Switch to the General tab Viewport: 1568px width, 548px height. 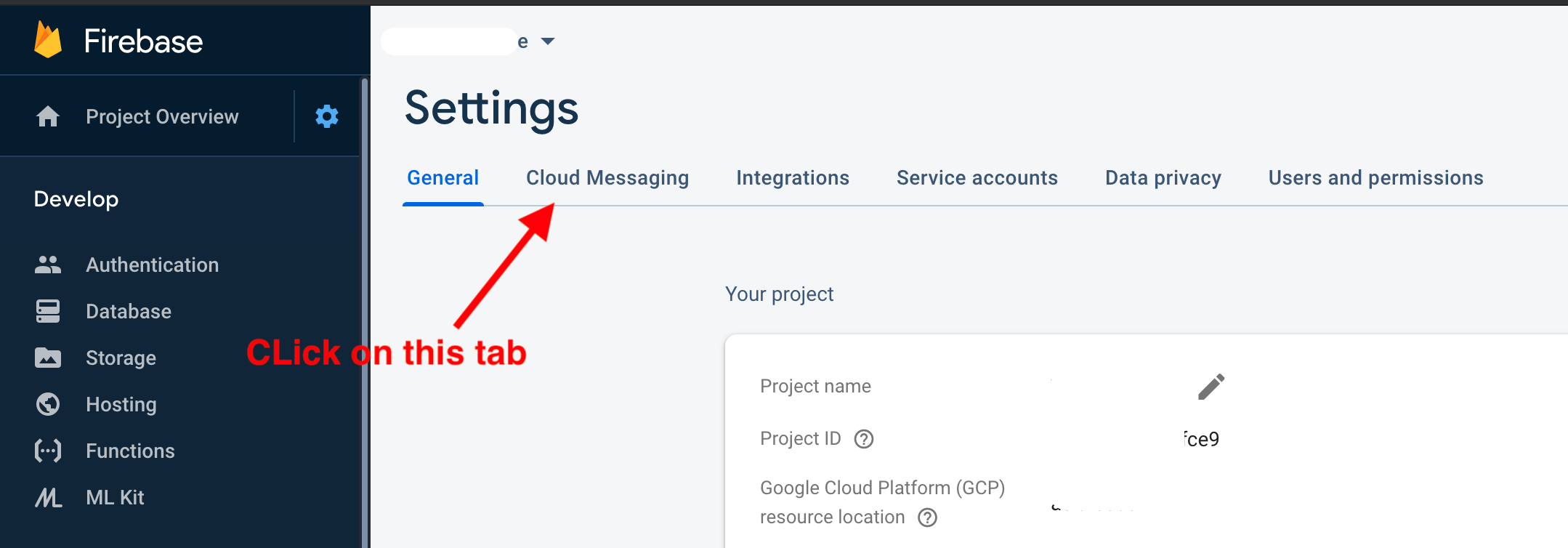[x=443, y=178]
